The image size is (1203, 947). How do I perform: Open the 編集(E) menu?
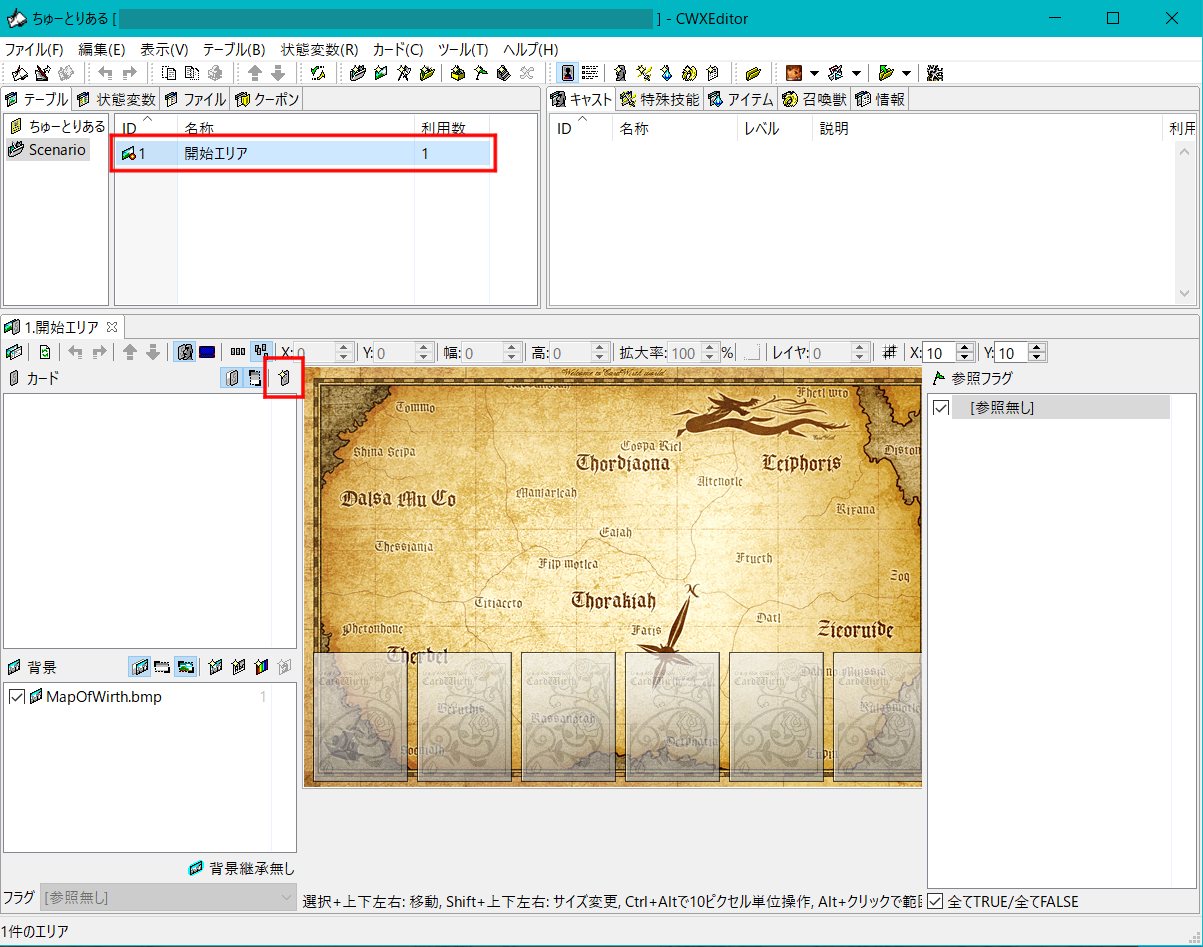pos(102,49)
